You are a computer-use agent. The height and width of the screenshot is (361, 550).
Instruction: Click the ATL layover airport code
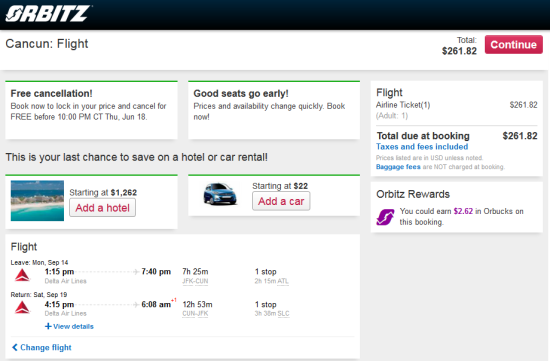pyautogui.click(x=283, y=281)
